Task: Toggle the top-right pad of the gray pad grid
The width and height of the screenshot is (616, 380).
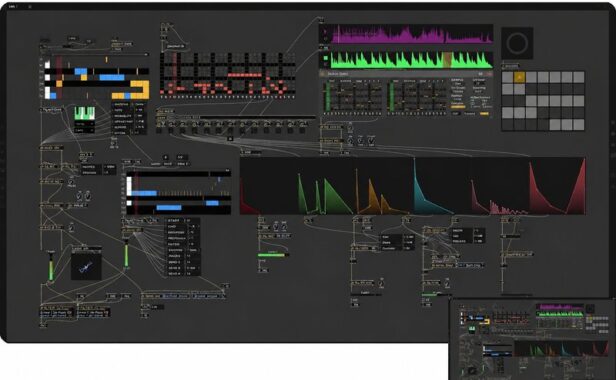Action: (579, 77)
